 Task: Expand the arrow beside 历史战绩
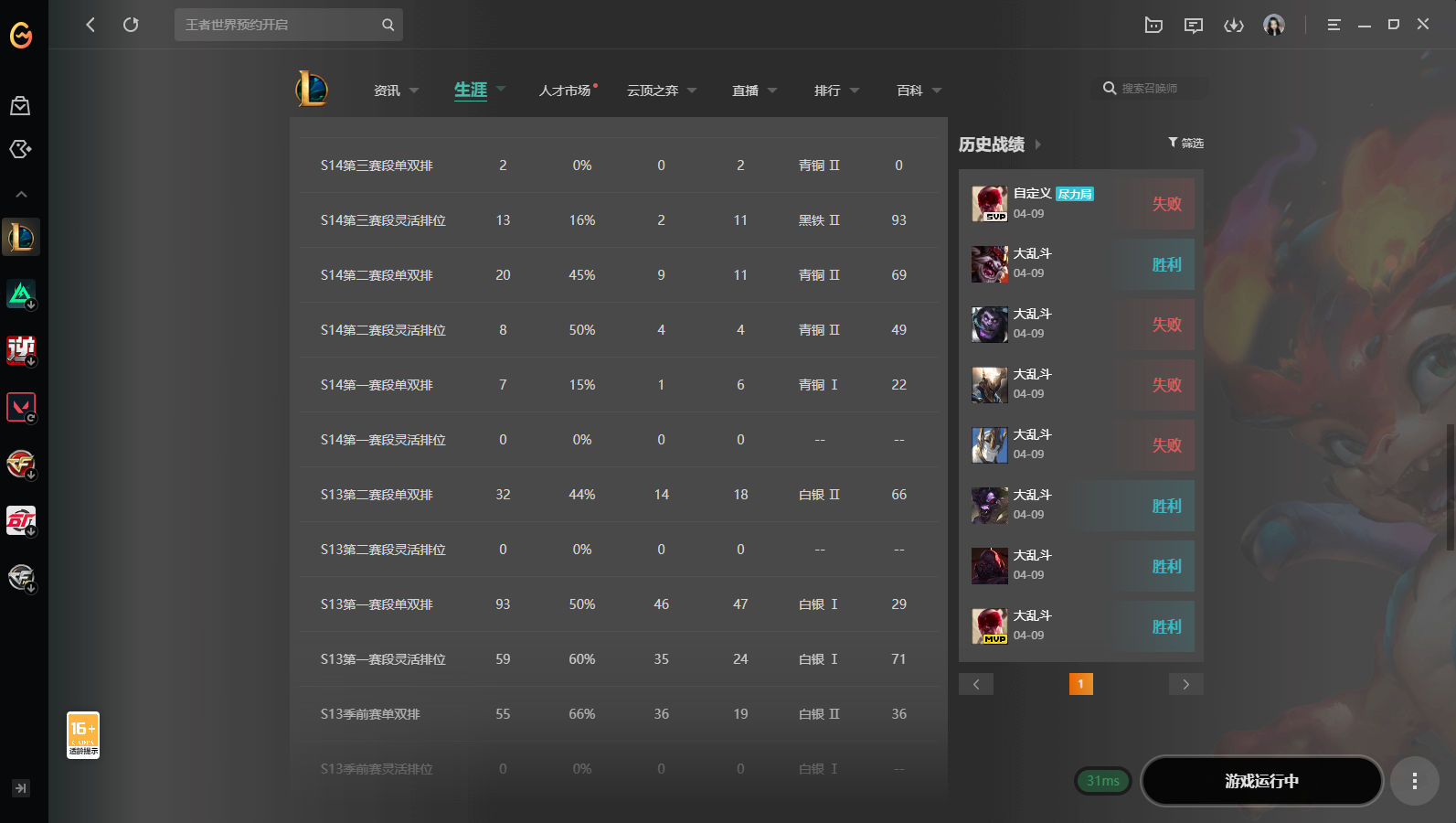click(1038, 144)
